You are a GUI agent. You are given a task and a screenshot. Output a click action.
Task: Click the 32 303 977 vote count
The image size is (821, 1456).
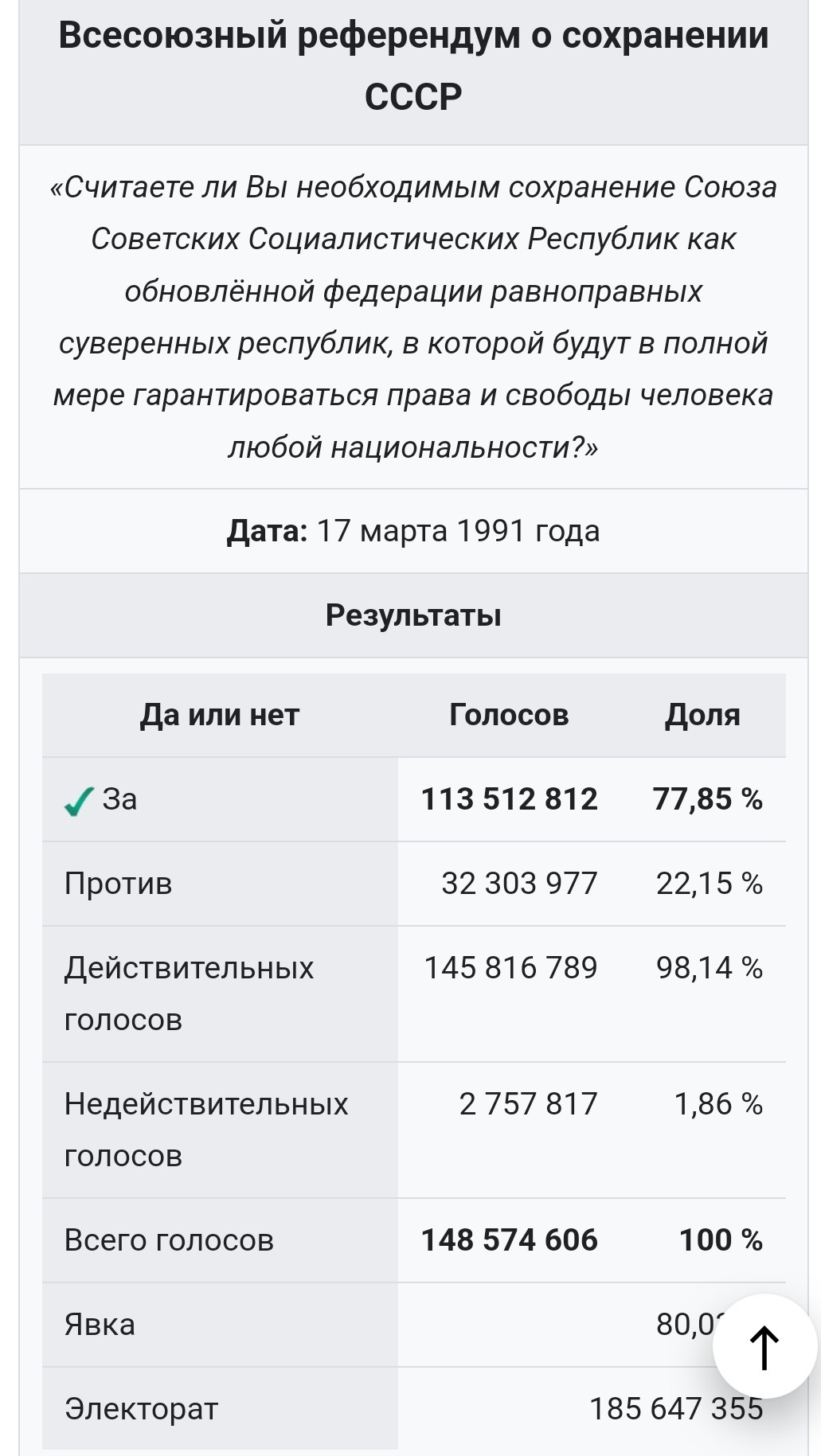[x=519, y=884]
